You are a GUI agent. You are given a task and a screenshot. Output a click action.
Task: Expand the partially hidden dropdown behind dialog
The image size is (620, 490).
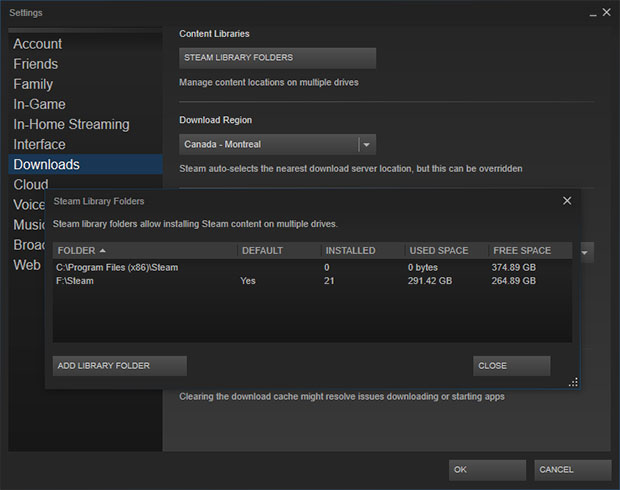point(587,252)
